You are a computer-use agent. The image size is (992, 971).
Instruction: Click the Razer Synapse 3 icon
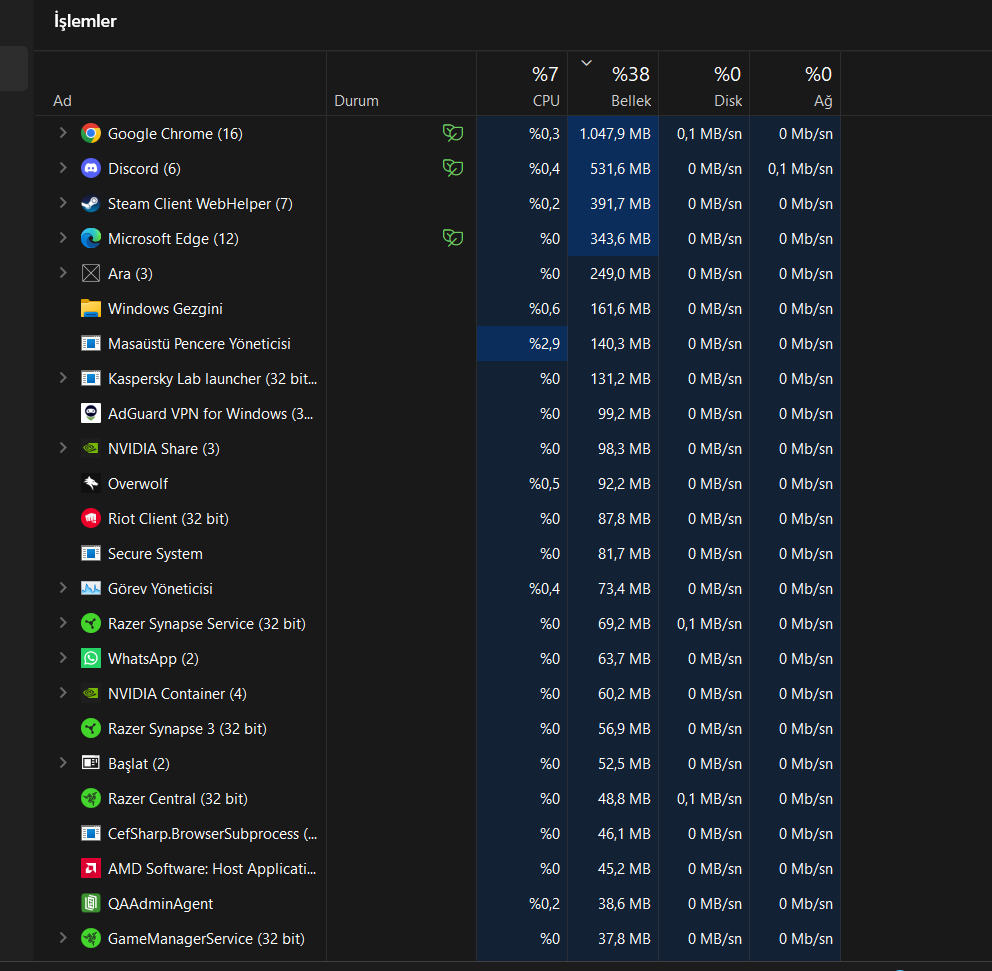click(91, 729)
